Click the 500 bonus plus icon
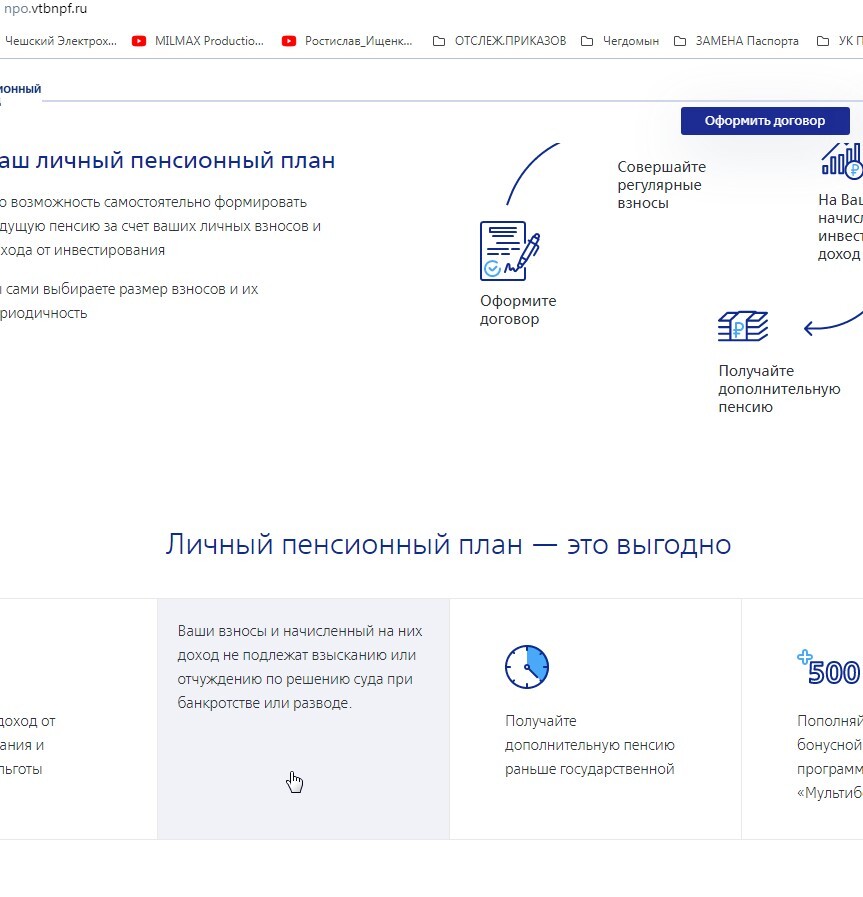The width and height of the screenshot is (863, 897). pos(829,669)
